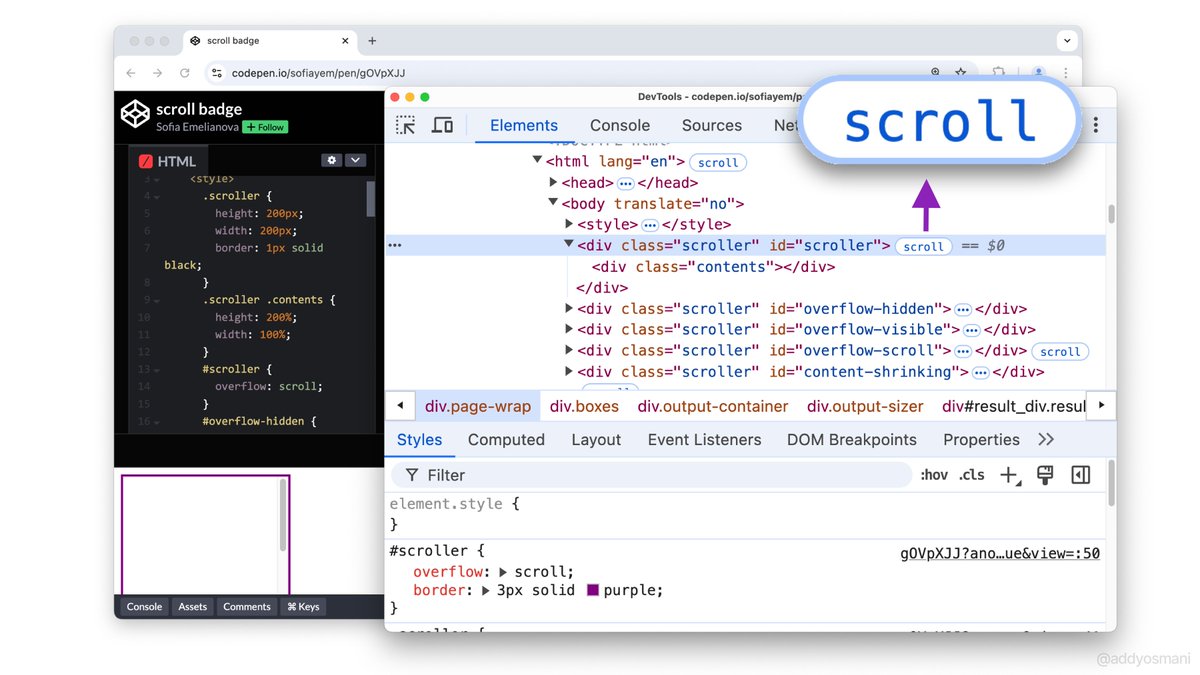This screenshot has height=675, width=1200.
Task: Click the breadcrumb left arrow
Action: tap(400, 406)
